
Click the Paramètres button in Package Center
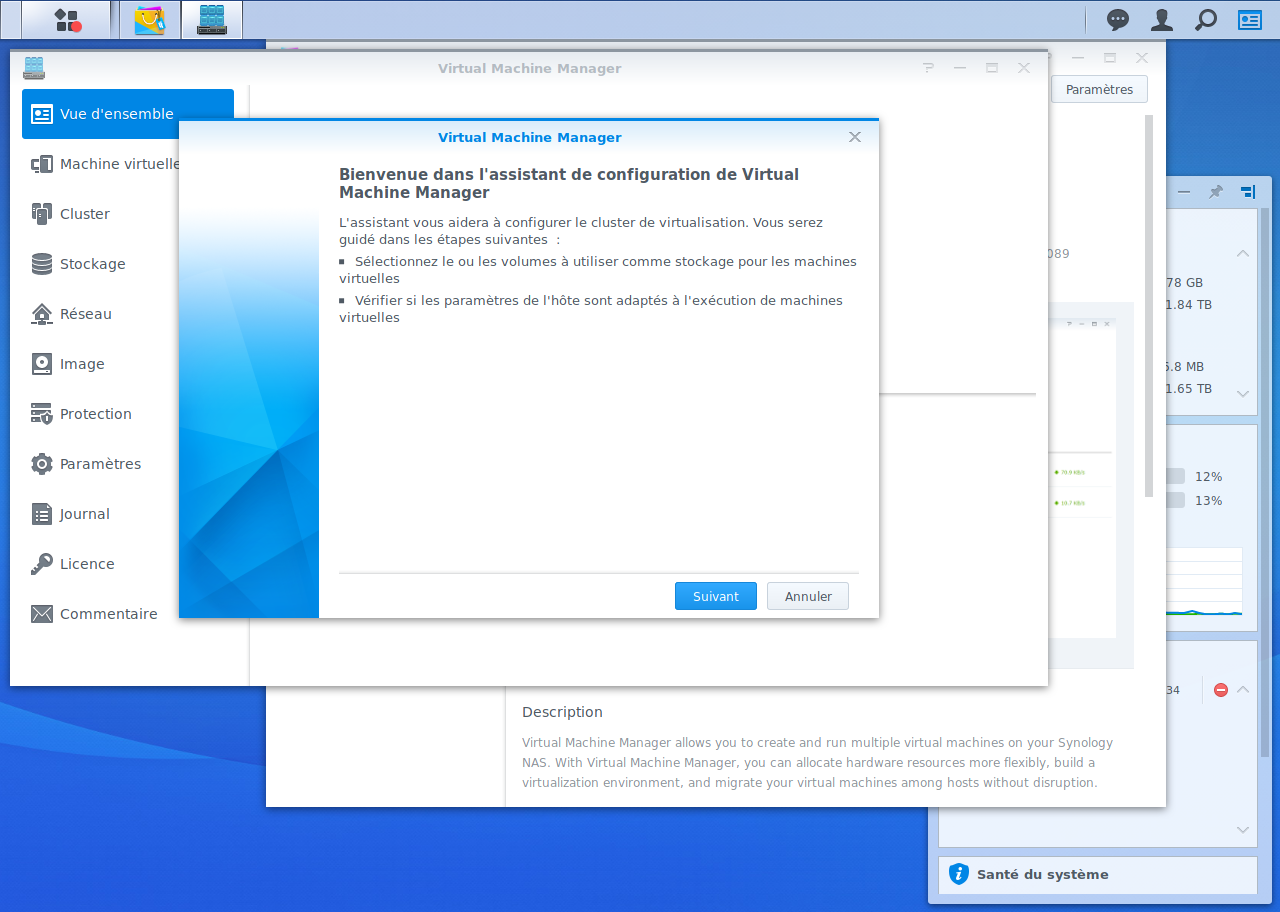click(1099, 89)
